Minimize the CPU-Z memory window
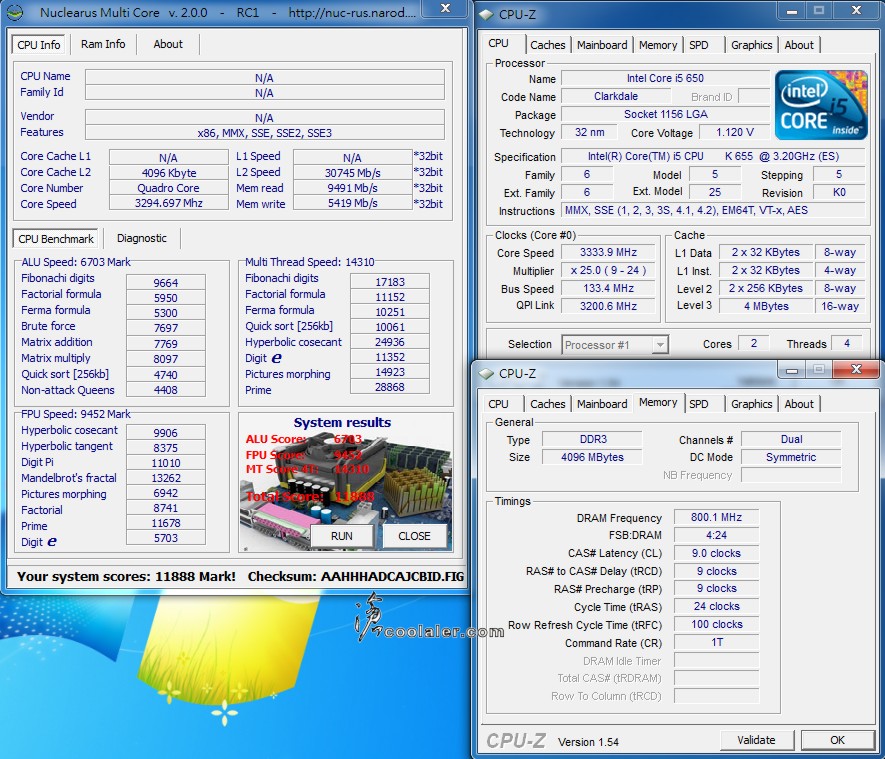 click(791, 370)
